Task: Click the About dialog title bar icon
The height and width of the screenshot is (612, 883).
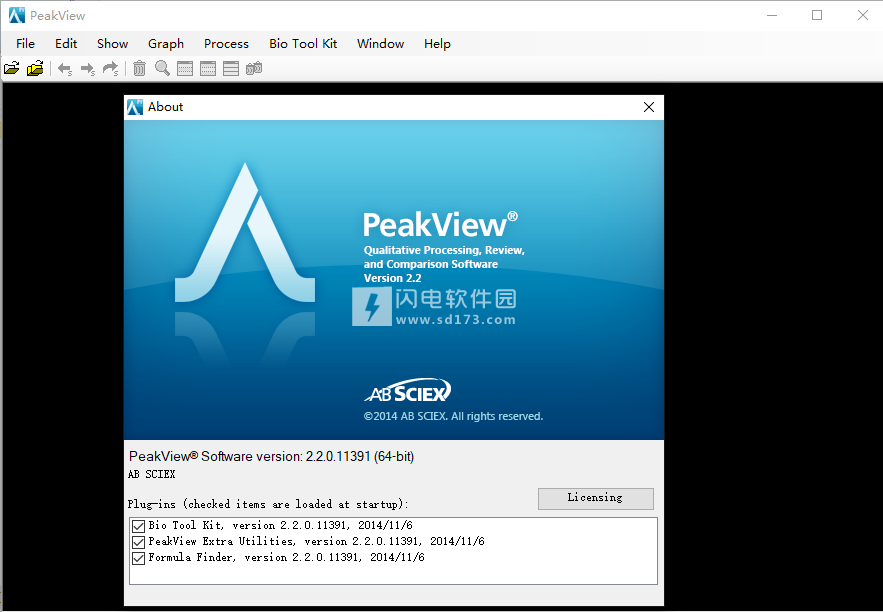Action: pyautogui.click(x=135, y=107)
